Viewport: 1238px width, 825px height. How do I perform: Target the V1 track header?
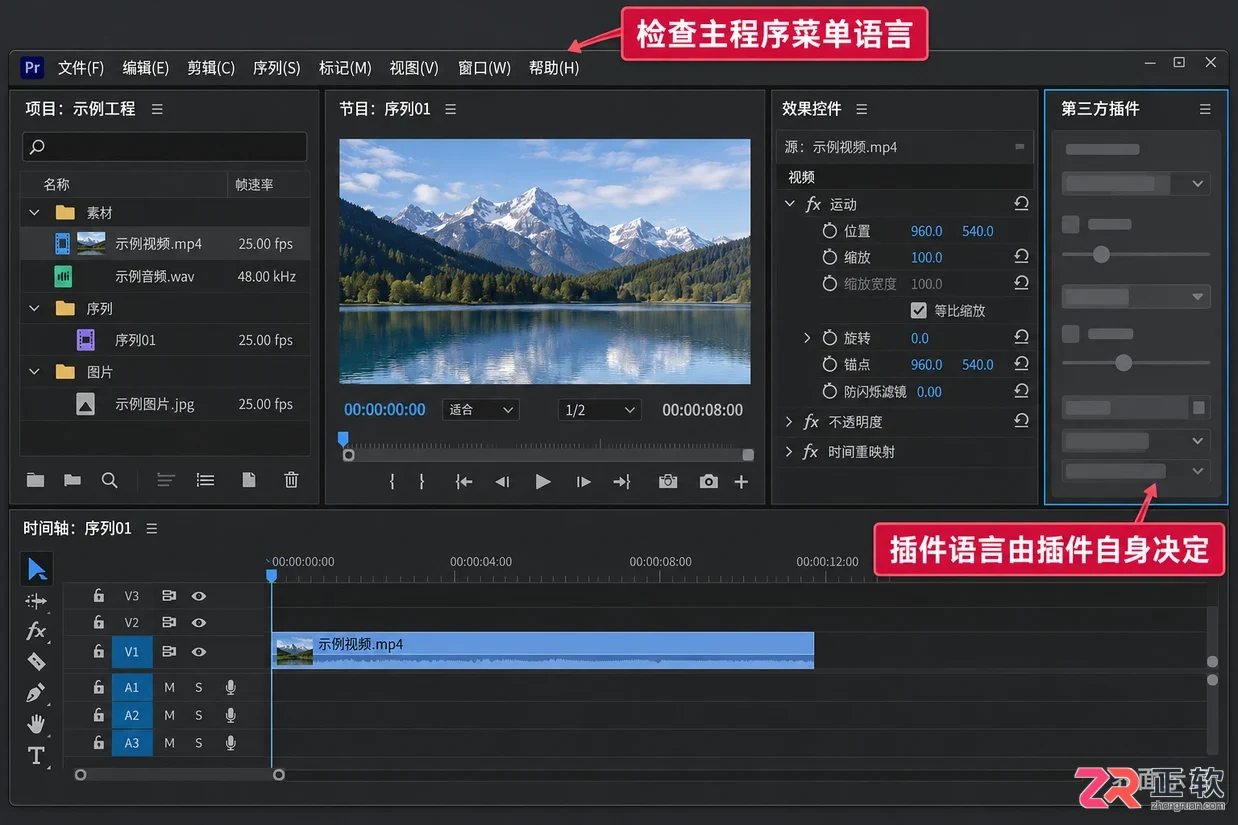pyautogui.click(x=132, y=652)
